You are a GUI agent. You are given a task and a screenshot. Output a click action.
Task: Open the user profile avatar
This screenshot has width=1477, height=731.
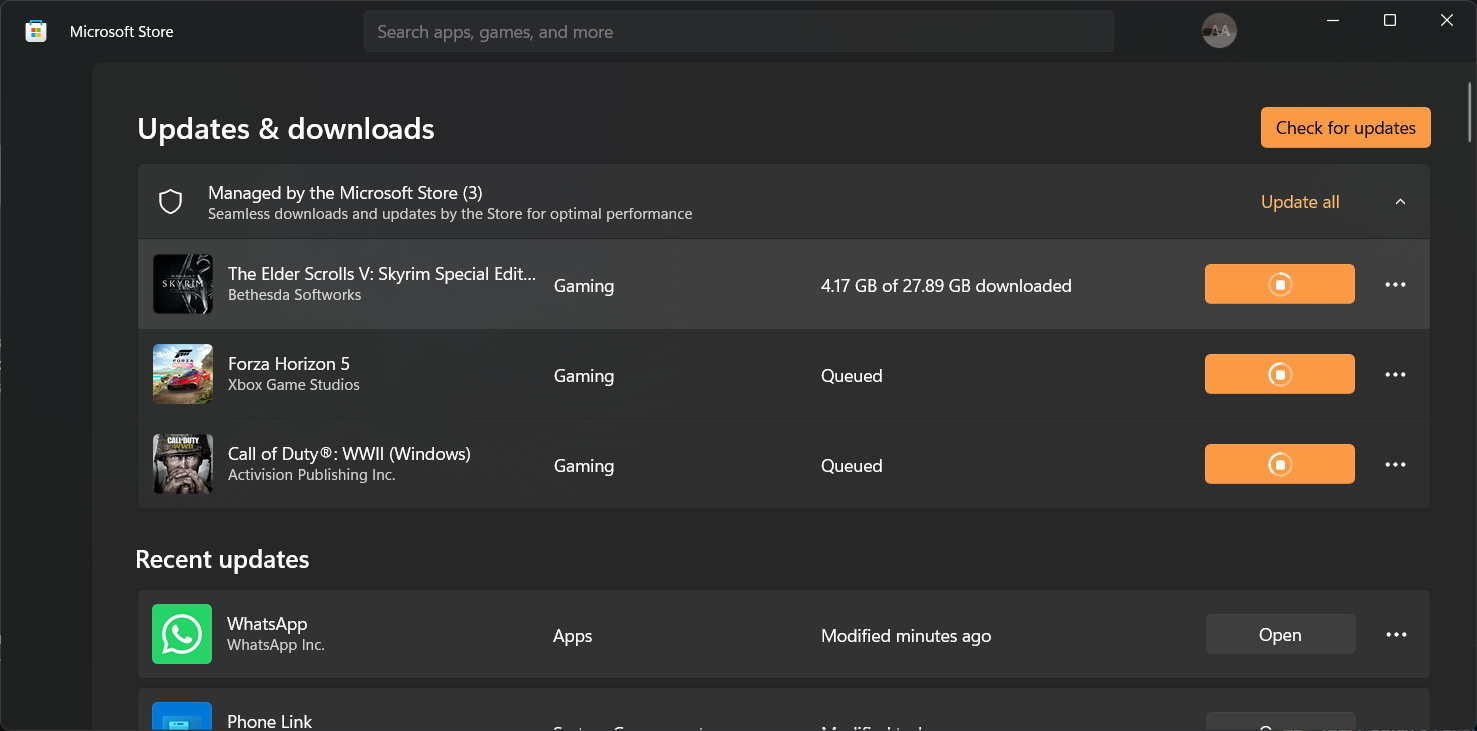1219,31
